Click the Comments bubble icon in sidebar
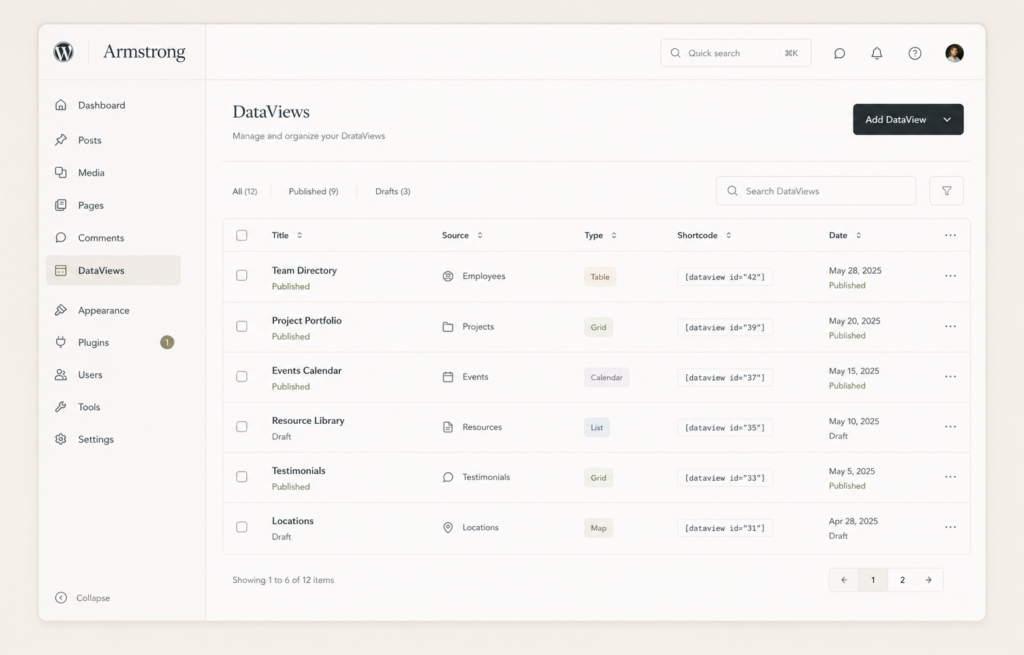 [61, 238]
